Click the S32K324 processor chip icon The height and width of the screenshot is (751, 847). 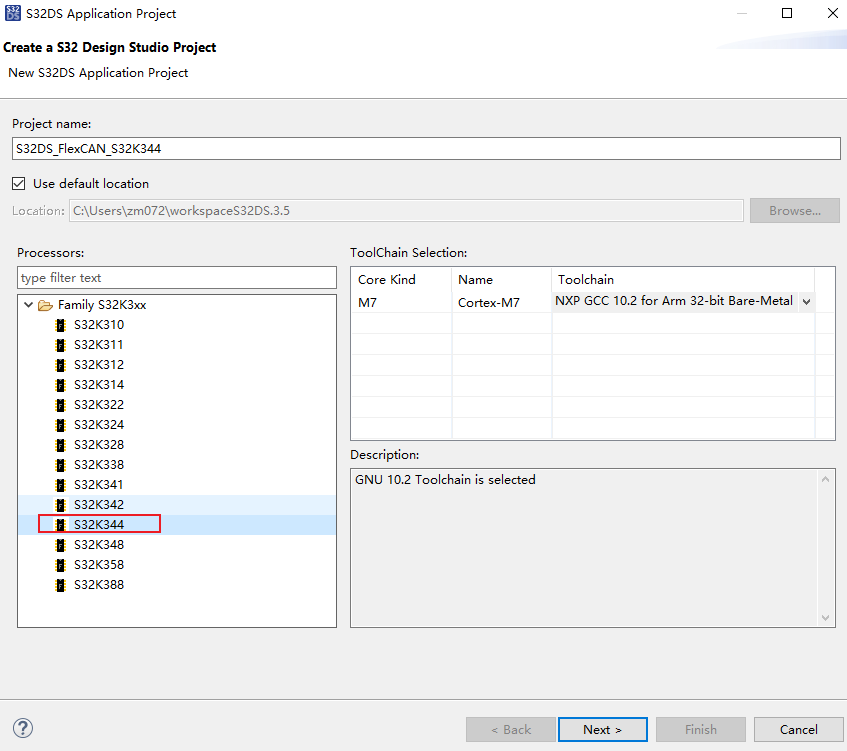60,425
